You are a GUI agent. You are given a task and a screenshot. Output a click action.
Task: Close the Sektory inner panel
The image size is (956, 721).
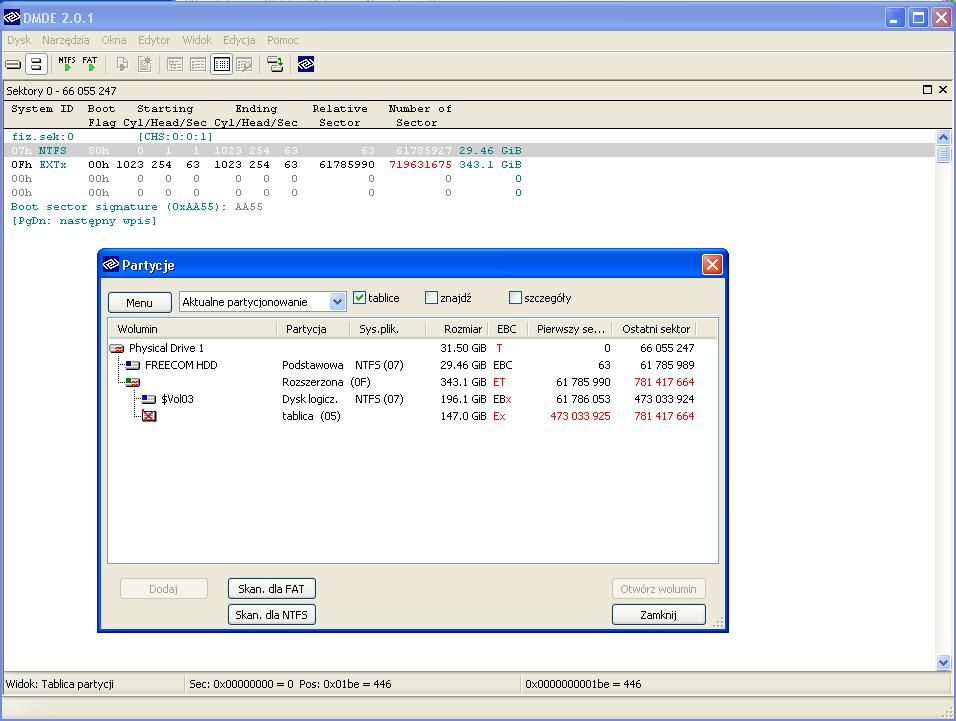(943, 90)
